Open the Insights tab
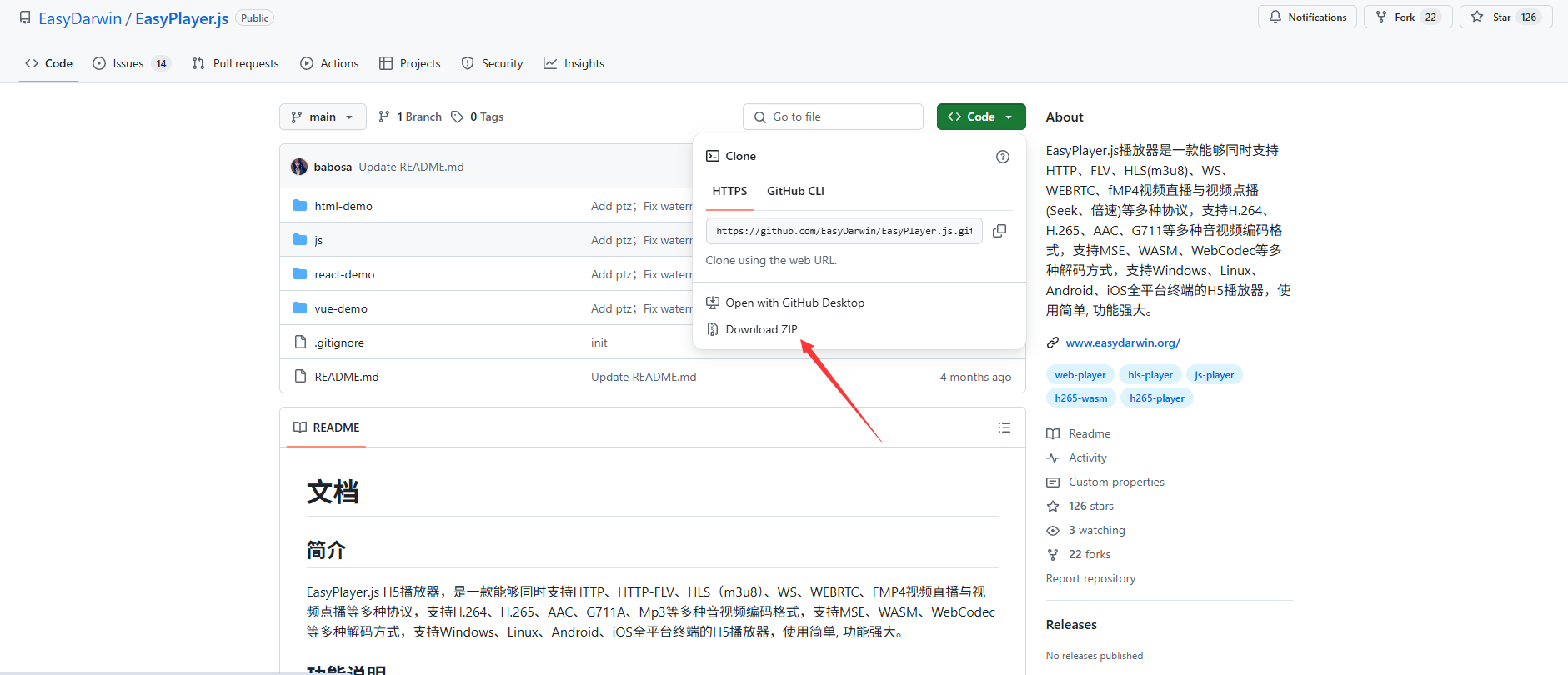 (574, 63)
